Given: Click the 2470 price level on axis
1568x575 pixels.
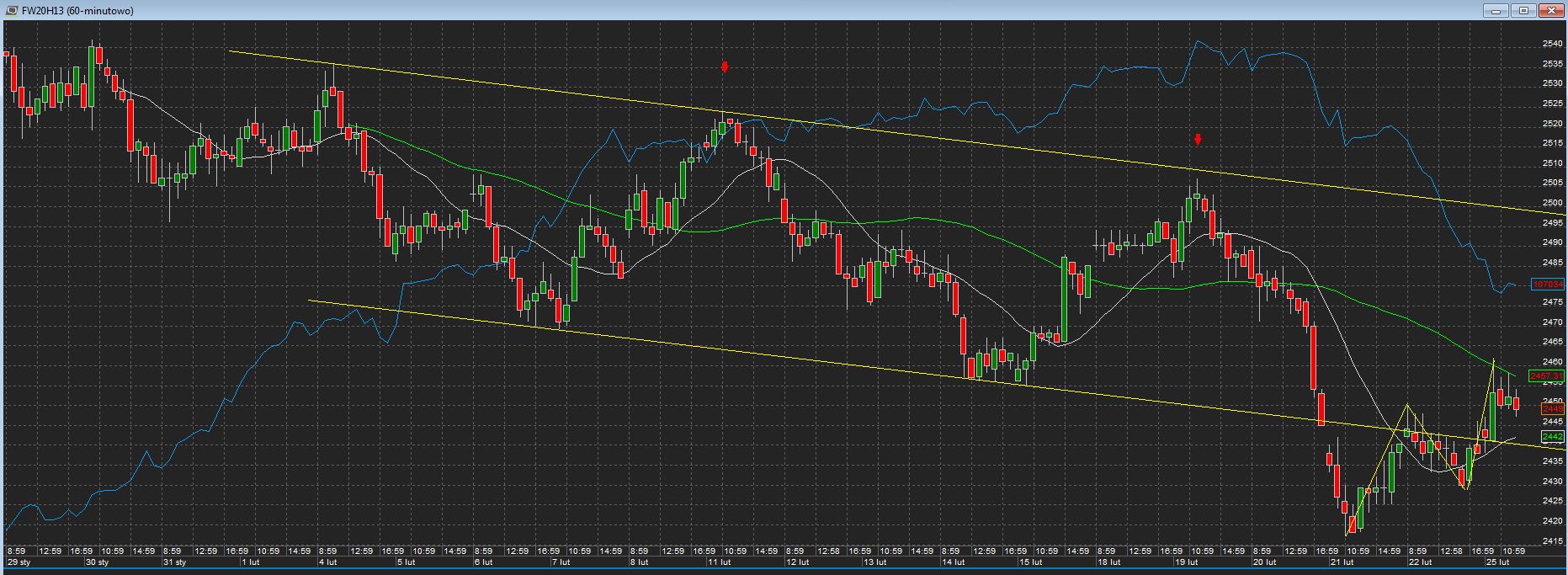Looking at the screenshot, I should click(x=1553, y=322).
